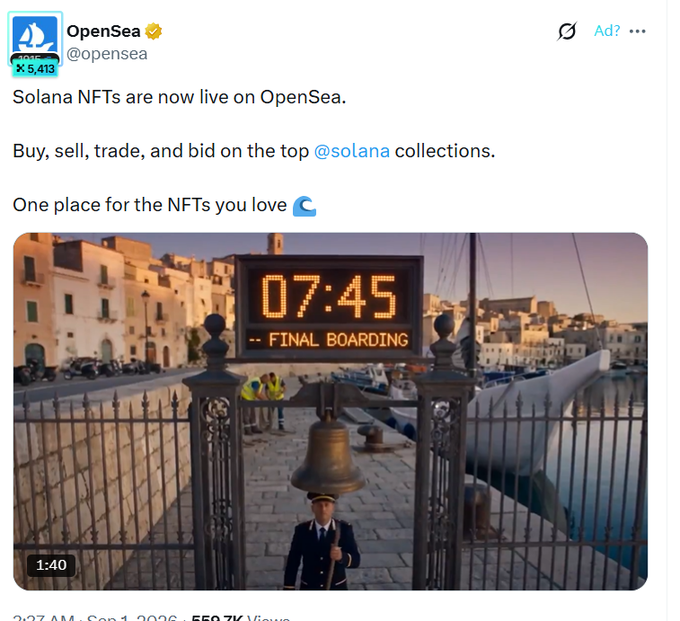Image resolution: width=680 pixels, height=621 pixels.
Task: Click the 07:45 Final Boarding sign in video
Action: click(329, 307)
